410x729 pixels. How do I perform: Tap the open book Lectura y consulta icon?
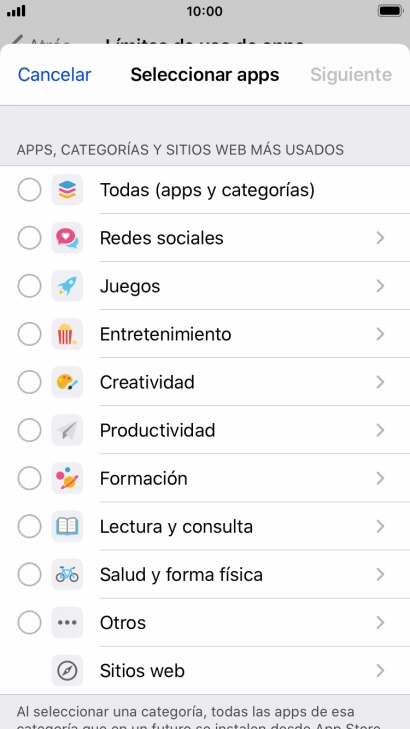tap(67, 527)
